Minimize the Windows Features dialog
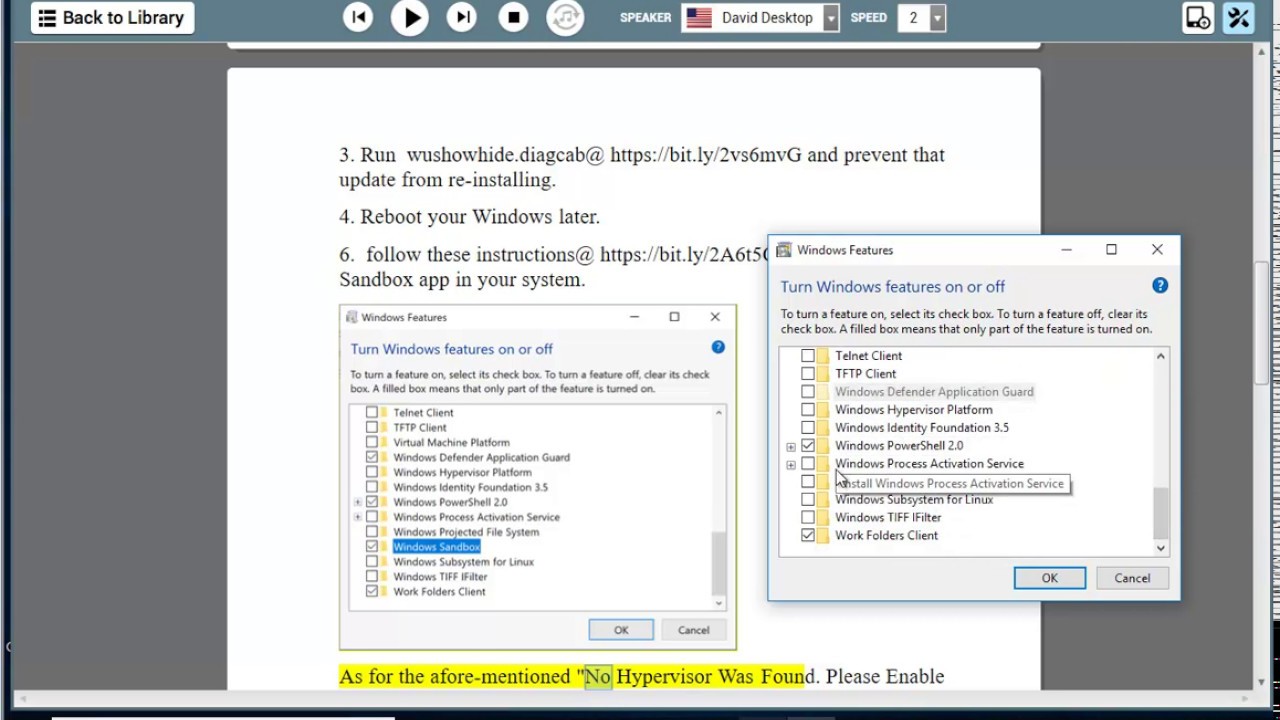 [x=1066, y=250]
